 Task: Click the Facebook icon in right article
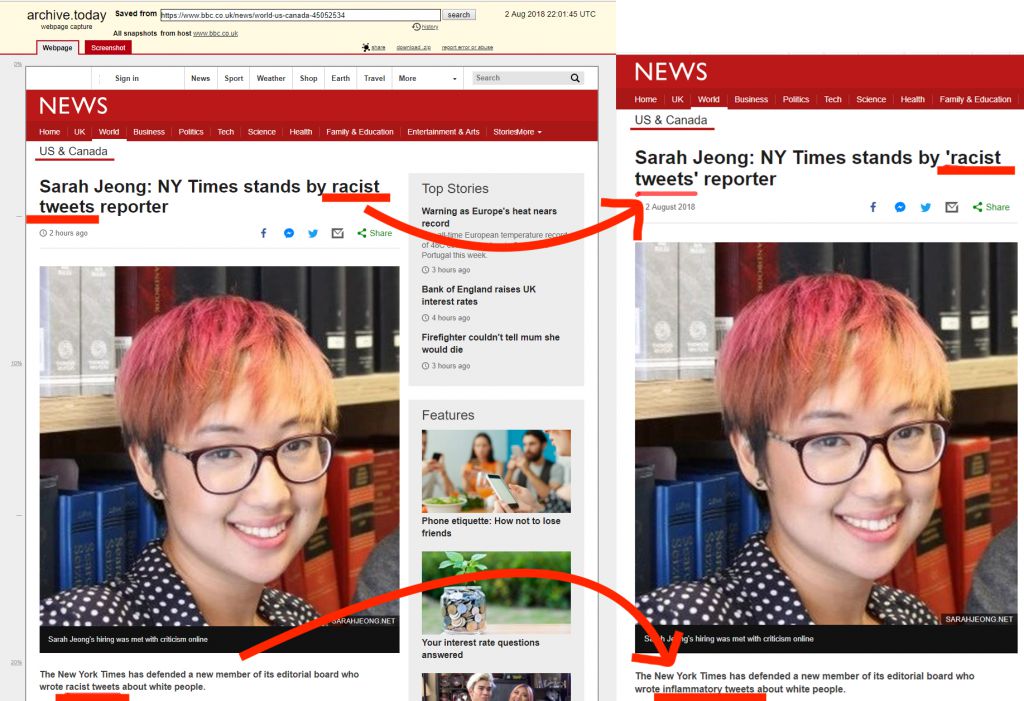point(873,207)
